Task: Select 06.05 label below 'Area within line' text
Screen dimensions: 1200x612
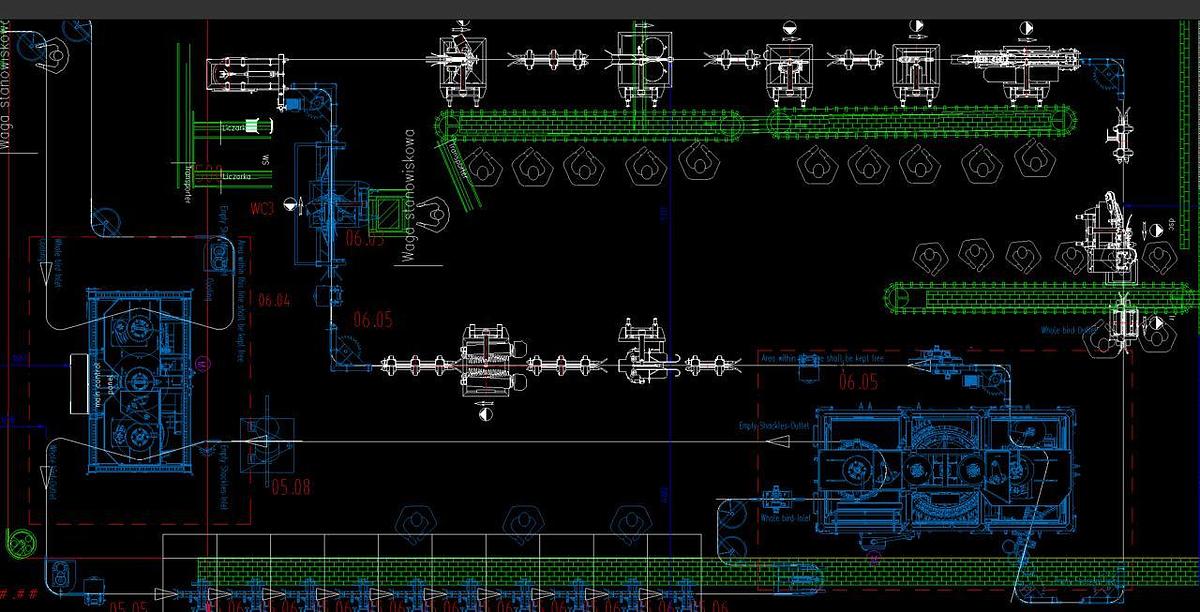Action: pyautogui.click(x=858, y=381)
